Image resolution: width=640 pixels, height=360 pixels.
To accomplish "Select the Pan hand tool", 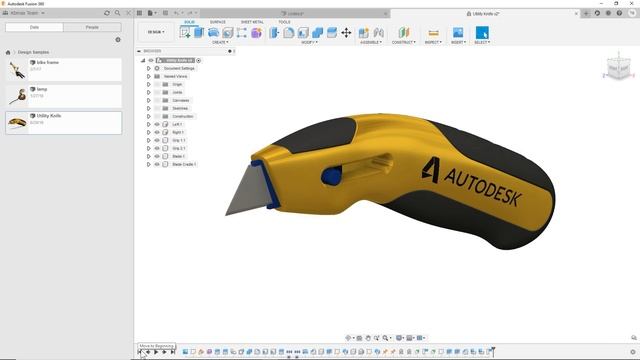I will point(368,338).
